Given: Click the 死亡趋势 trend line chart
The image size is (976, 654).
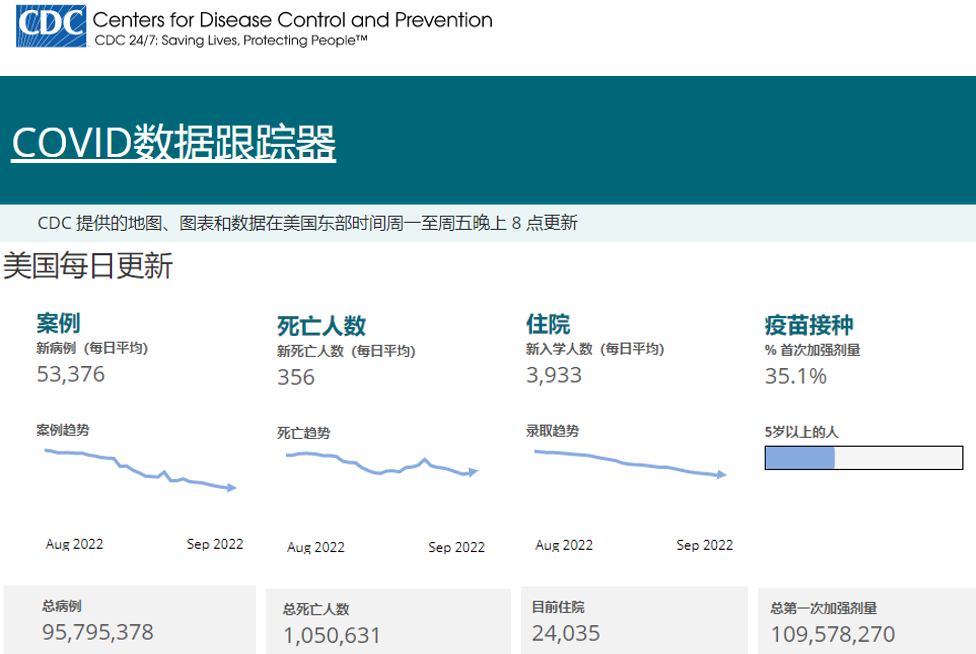Looking at the screenshot, I should click(x=382, y=465).
